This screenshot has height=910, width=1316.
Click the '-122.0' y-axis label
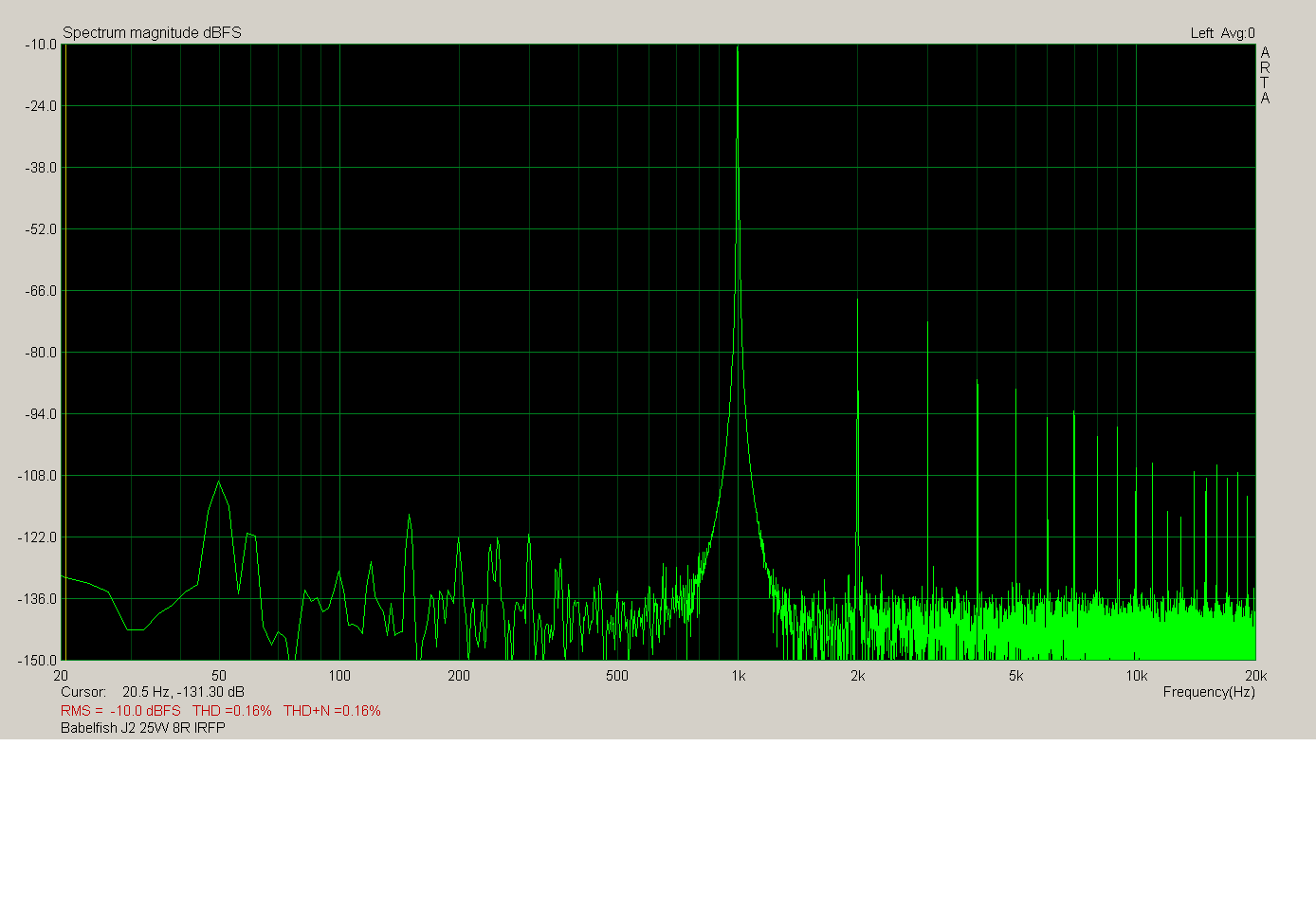(38, 537)
